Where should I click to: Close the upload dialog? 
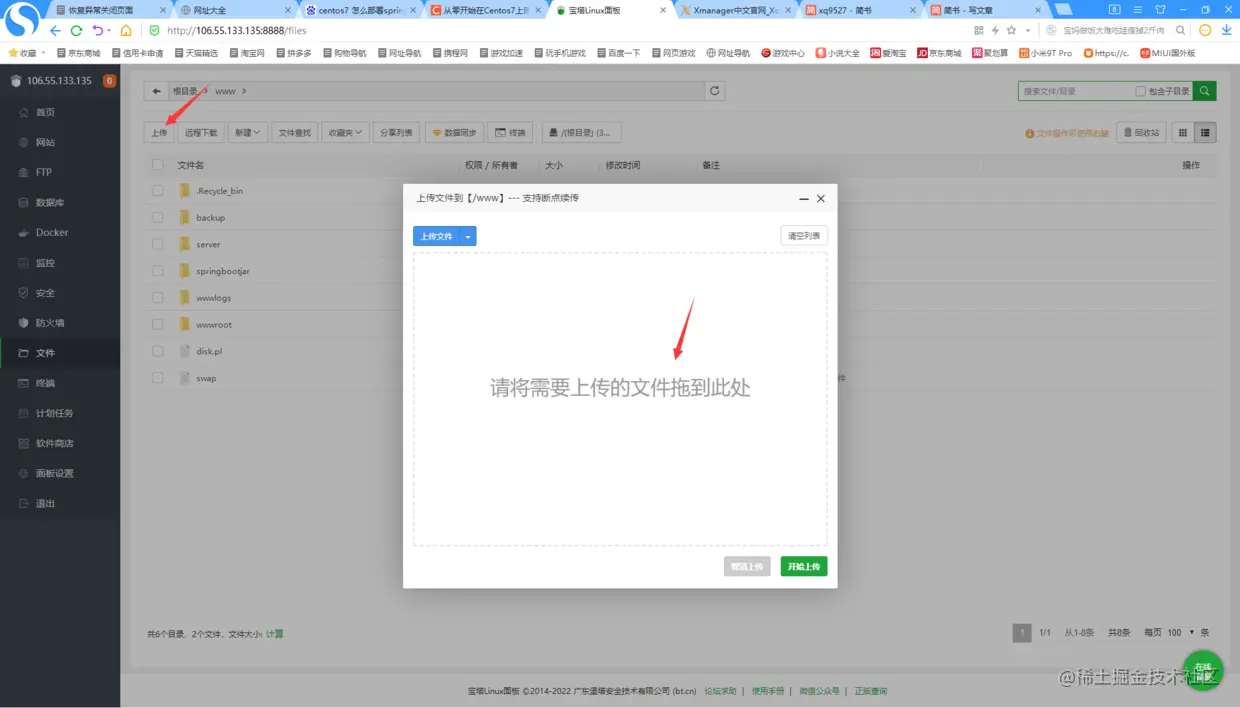point(821,198)
